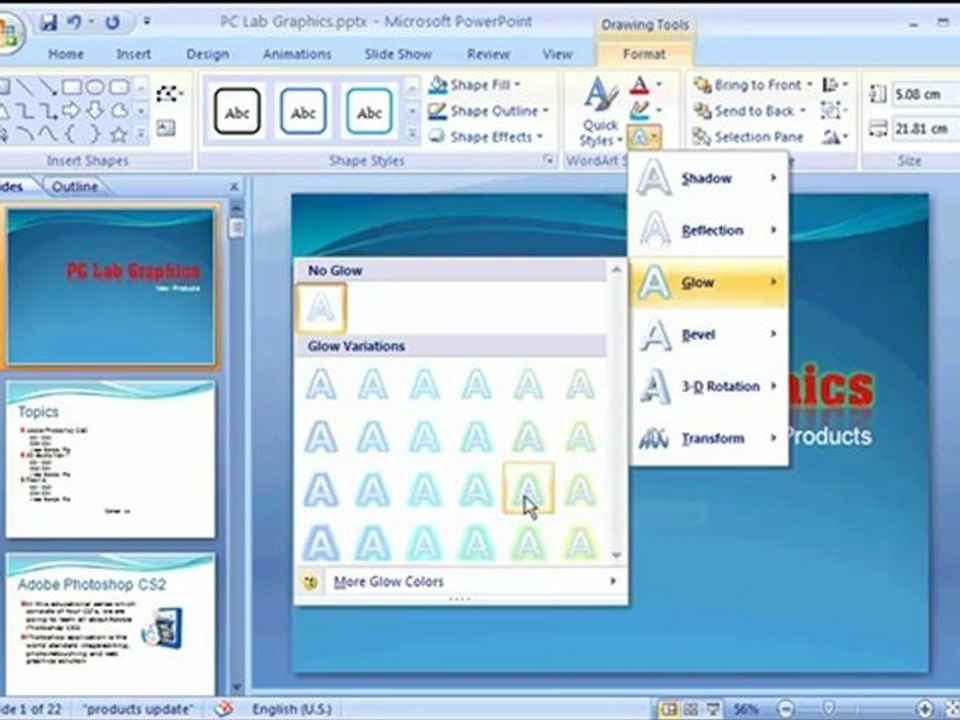Viewport: 960px width, 720px height.
Task: Click the Format tab under Drawing Tools
Action: [x=643, y=54]
